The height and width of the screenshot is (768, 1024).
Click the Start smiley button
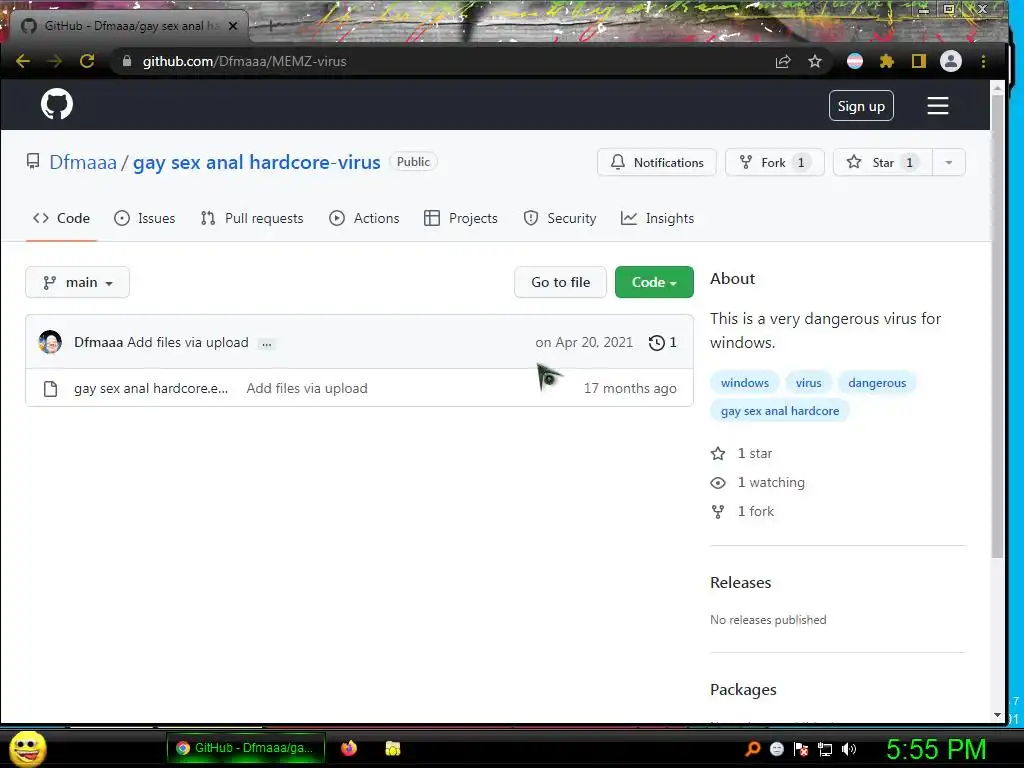28,748
